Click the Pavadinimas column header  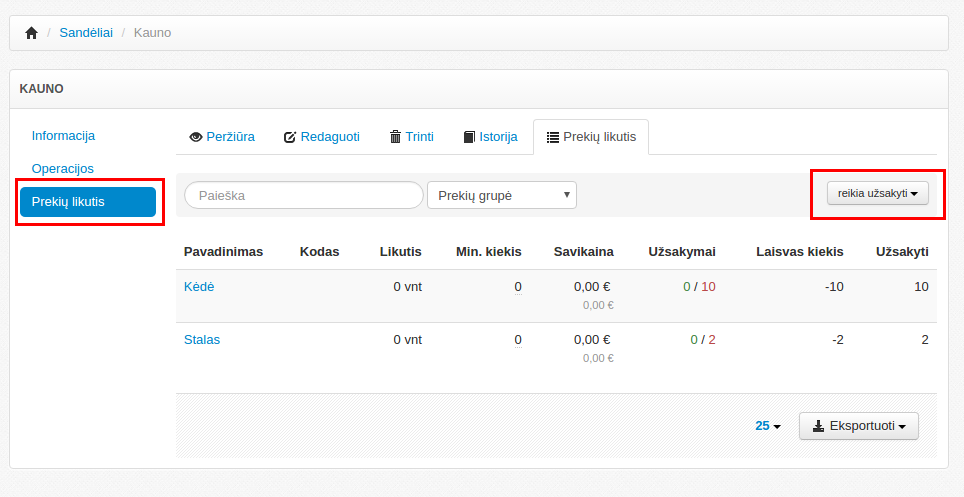(223, 251)
